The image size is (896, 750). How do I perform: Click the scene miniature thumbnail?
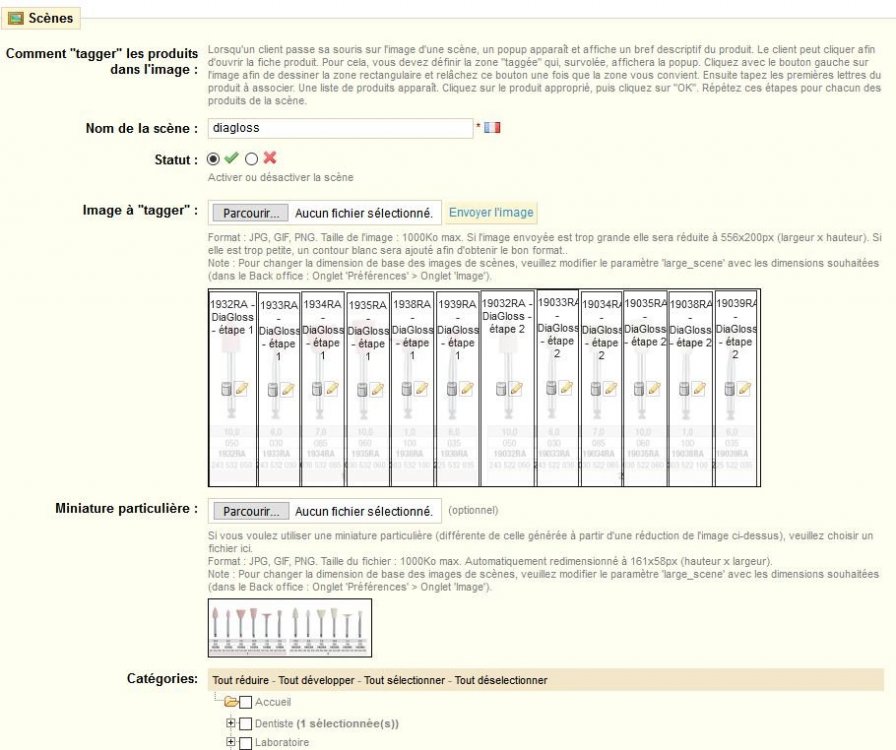coord(290,628)
